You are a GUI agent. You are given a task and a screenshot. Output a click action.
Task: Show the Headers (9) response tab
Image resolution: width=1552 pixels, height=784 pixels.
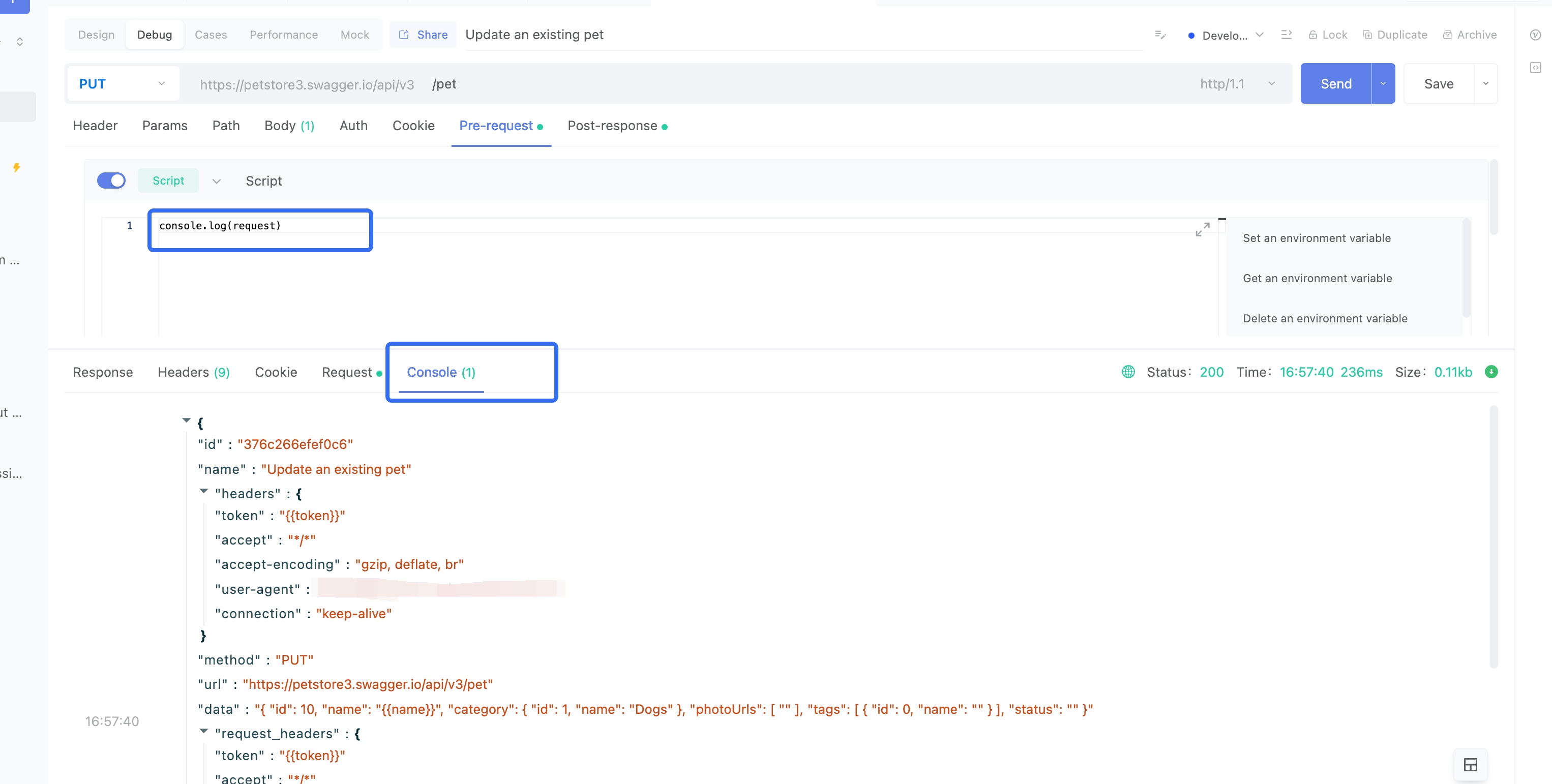[193, 372]
